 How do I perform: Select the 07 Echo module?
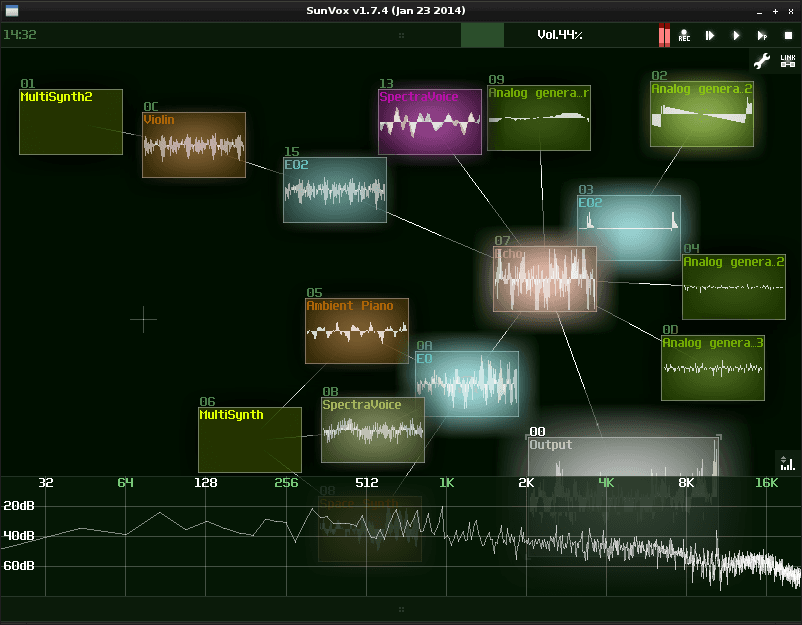(x=545, y=279)
